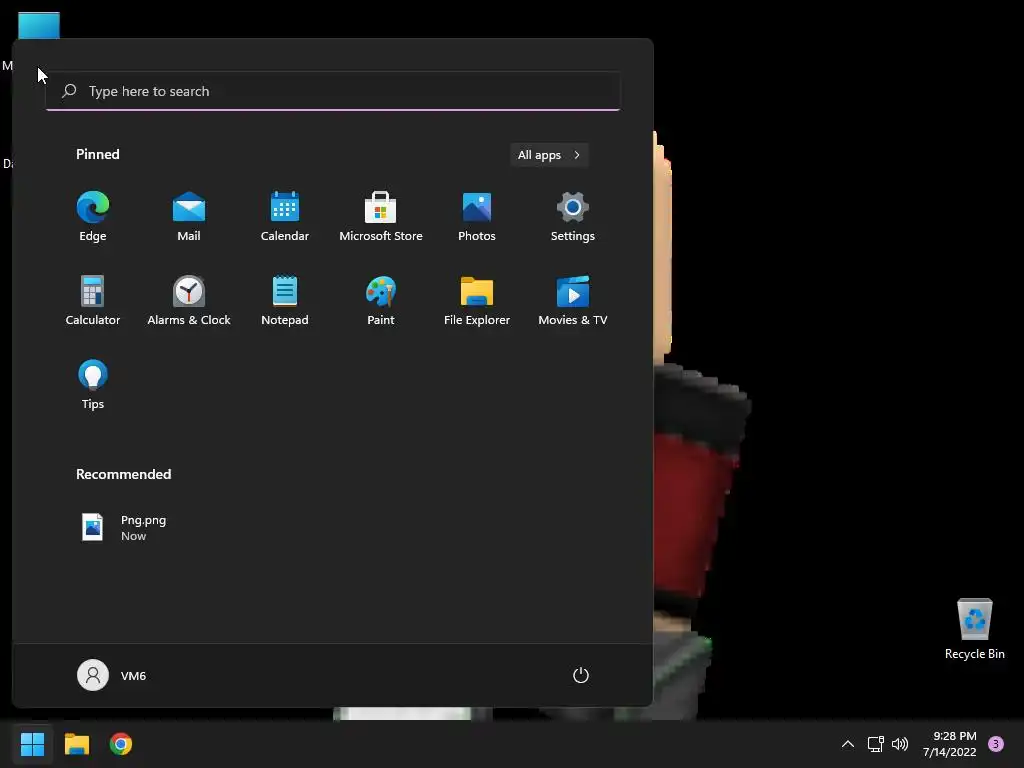Expand the All apps list
1024x768 pixels.
point(549,155)
